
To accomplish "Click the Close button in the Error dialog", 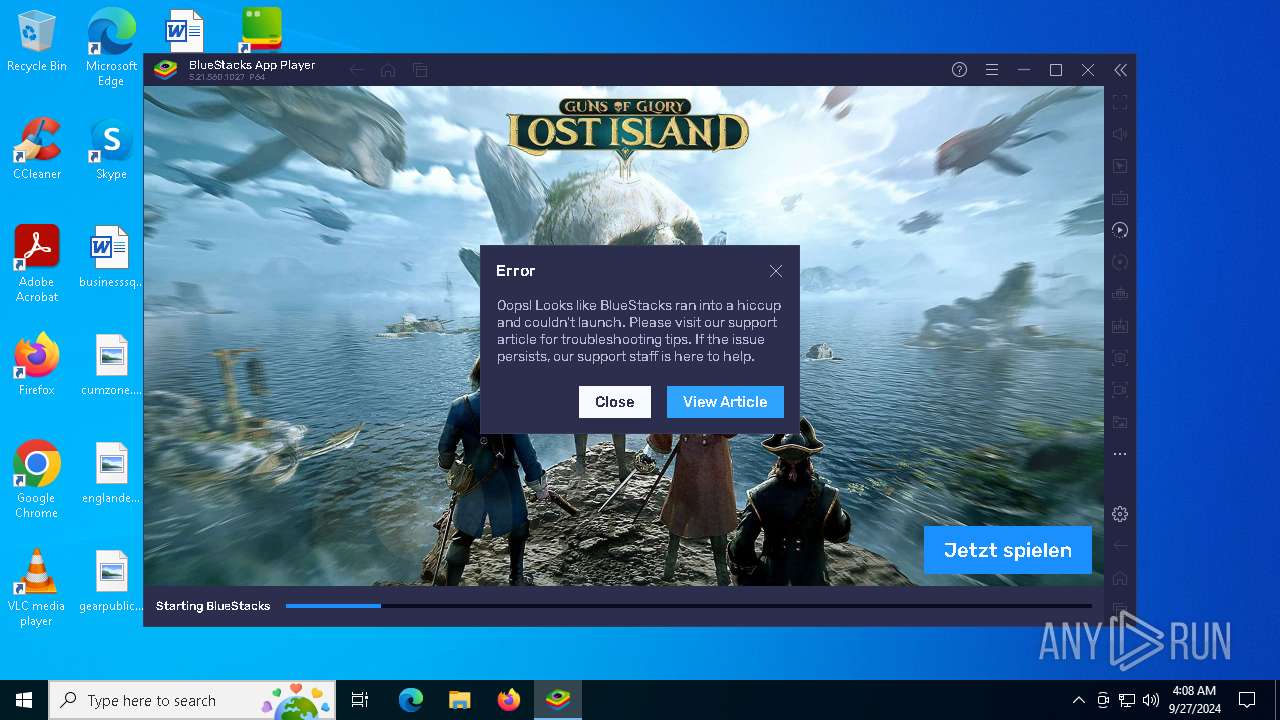I will 615,402.
